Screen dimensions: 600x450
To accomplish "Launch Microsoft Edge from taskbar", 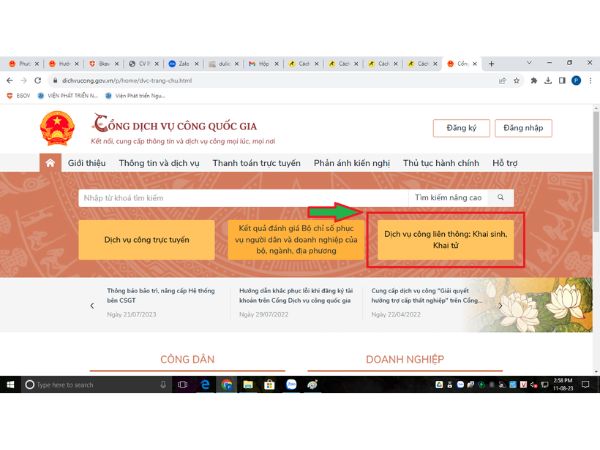I will click(x=205, y=385).
